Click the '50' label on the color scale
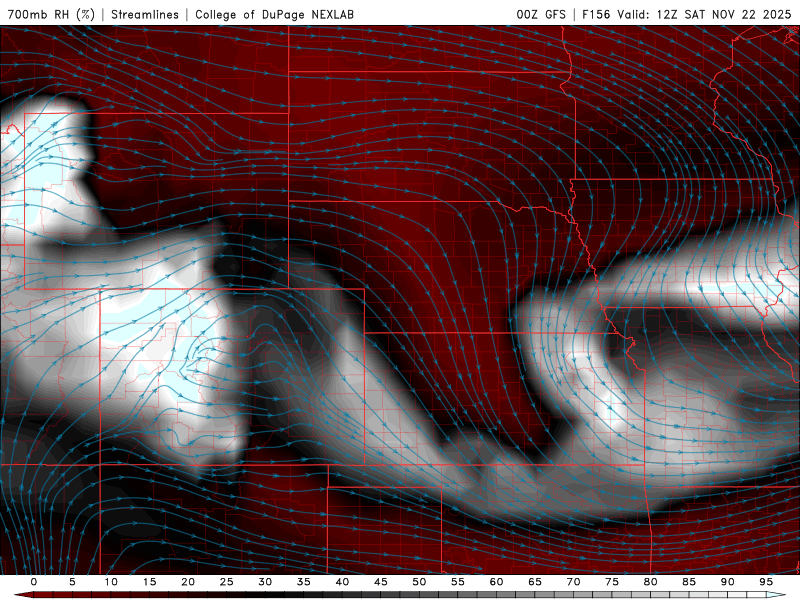Screen dimensions: 800x600 419,582
